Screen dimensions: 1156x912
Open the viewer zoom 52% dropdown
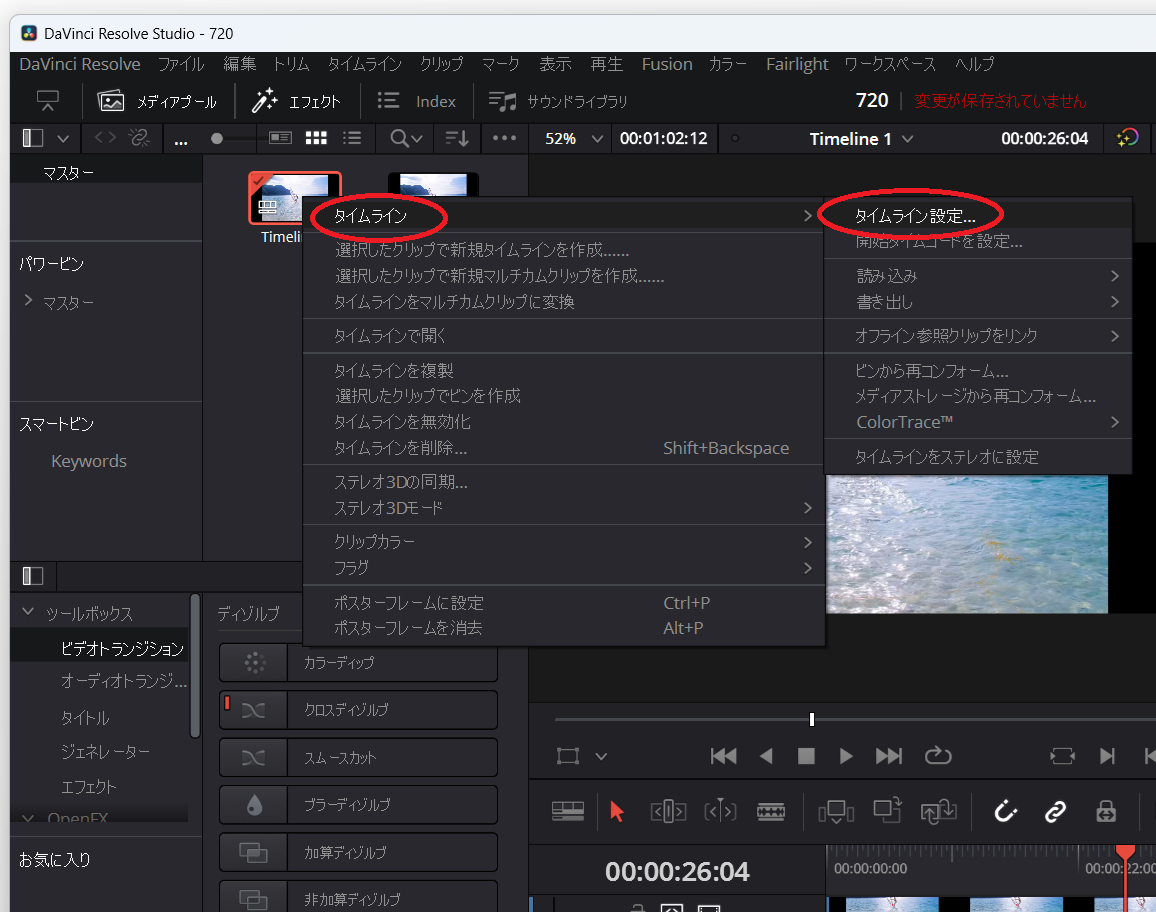[574, 138]
